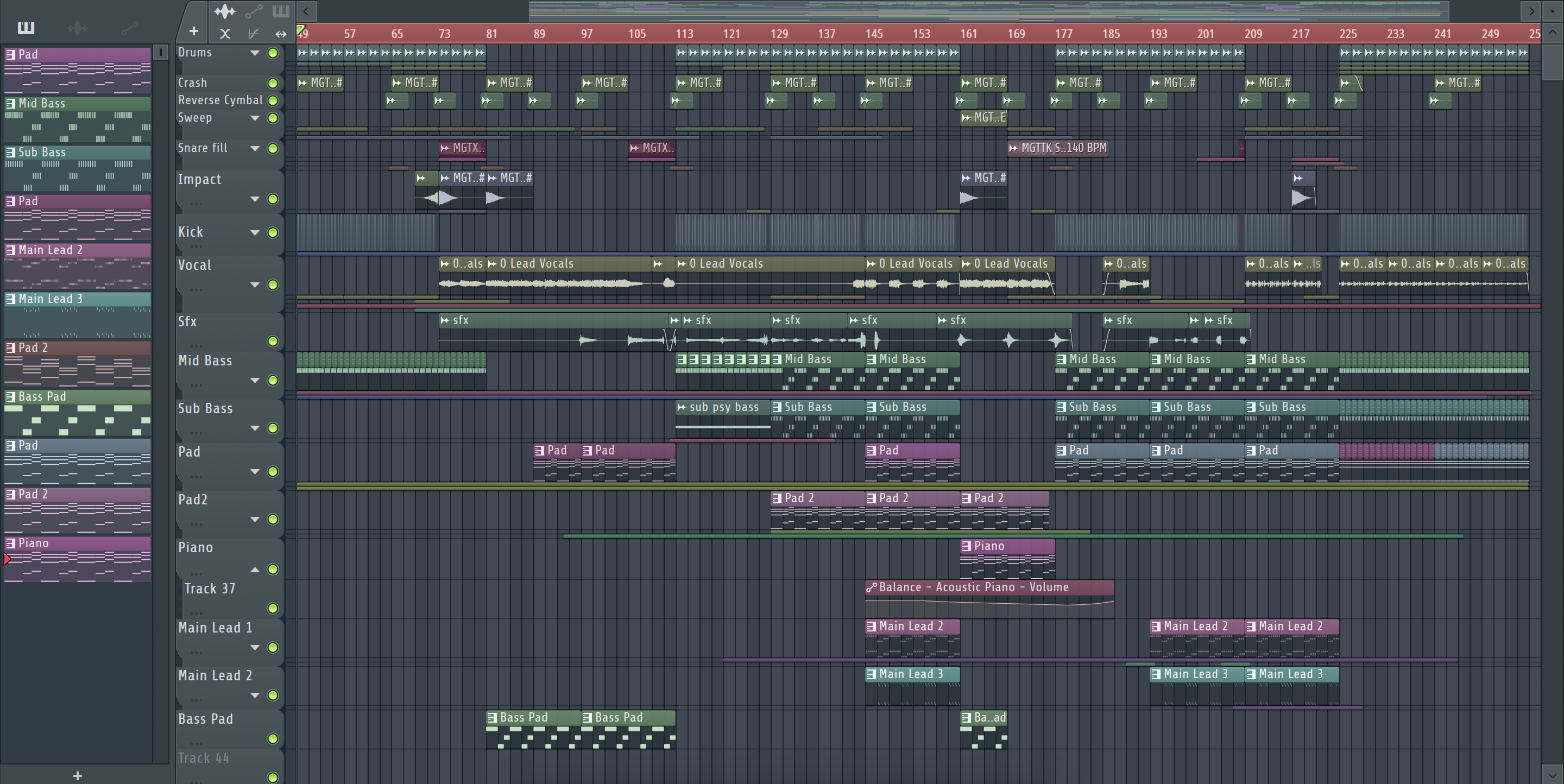Click the automation icon on Balance Acoustic Piano clip
Screen dimensions: 1564x784
coord(871,587)
